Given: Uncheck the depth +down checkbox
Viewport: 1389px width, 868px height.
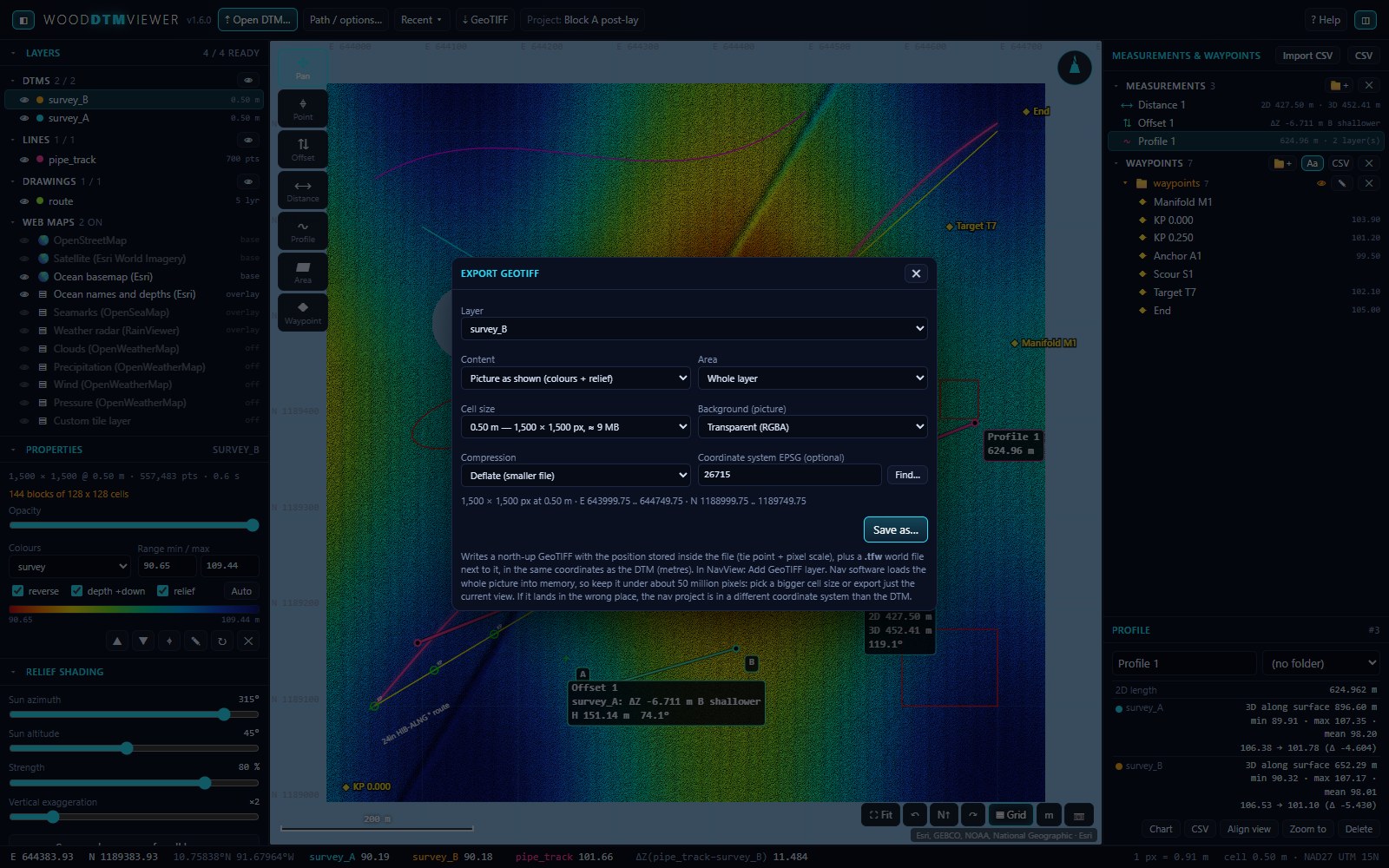Looking at the screenshot, I should point(76,590).
